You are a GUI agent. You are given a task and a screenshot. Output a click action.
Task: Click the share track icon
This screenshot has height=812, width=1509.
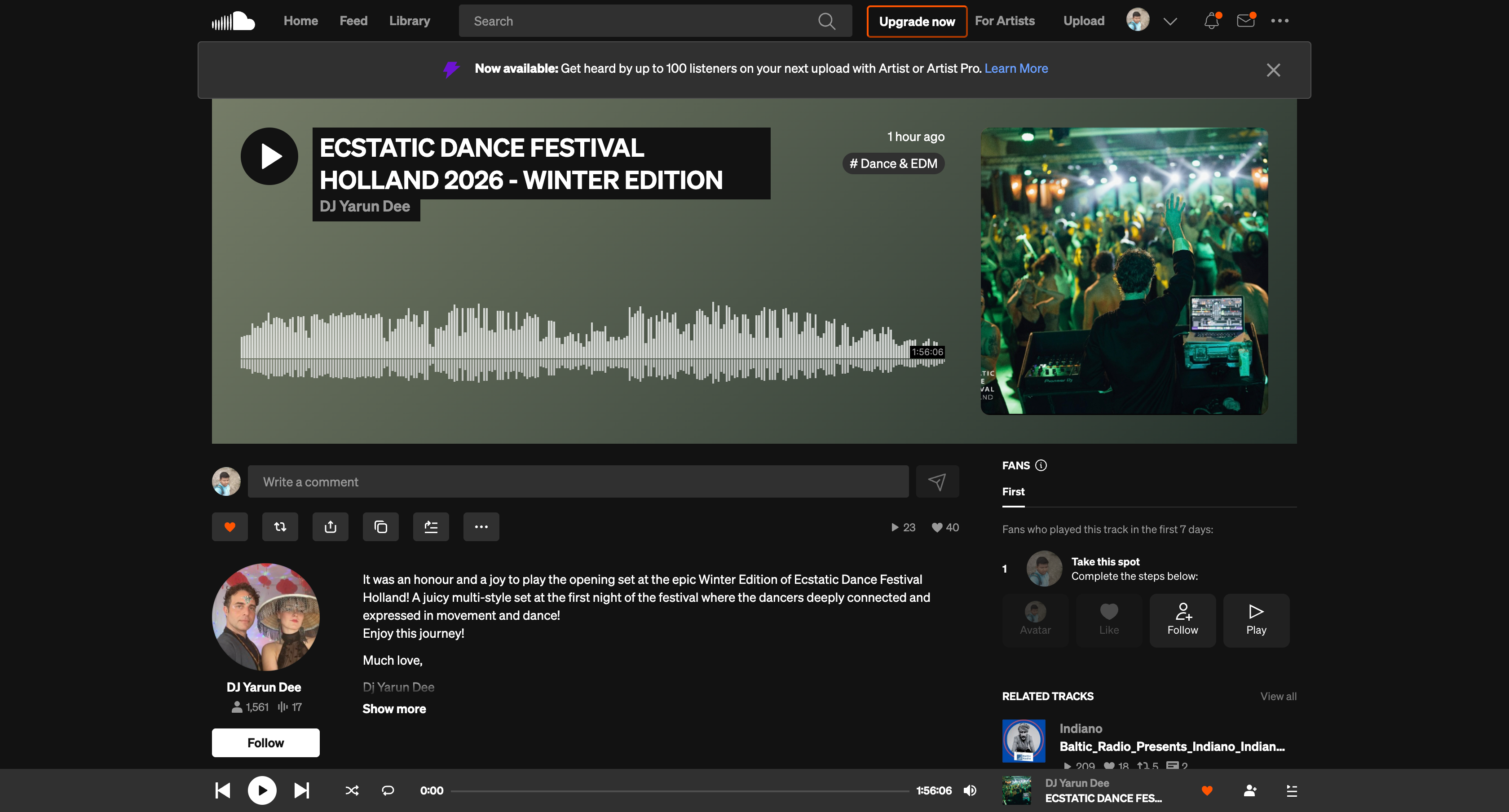point(331,527)
